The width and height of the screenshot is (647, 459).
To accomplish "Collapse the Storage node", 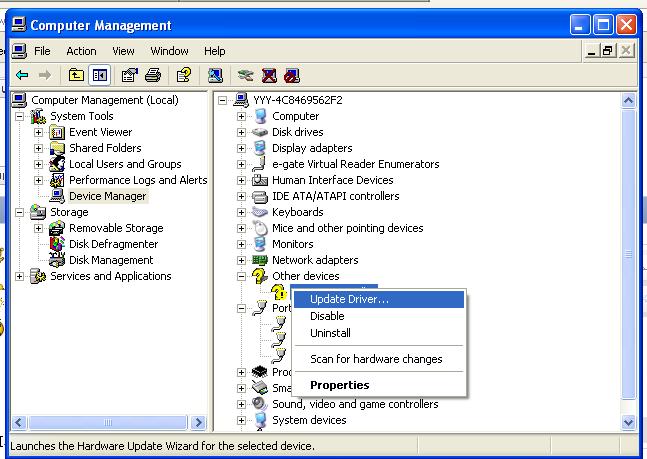I will [19, 212].
